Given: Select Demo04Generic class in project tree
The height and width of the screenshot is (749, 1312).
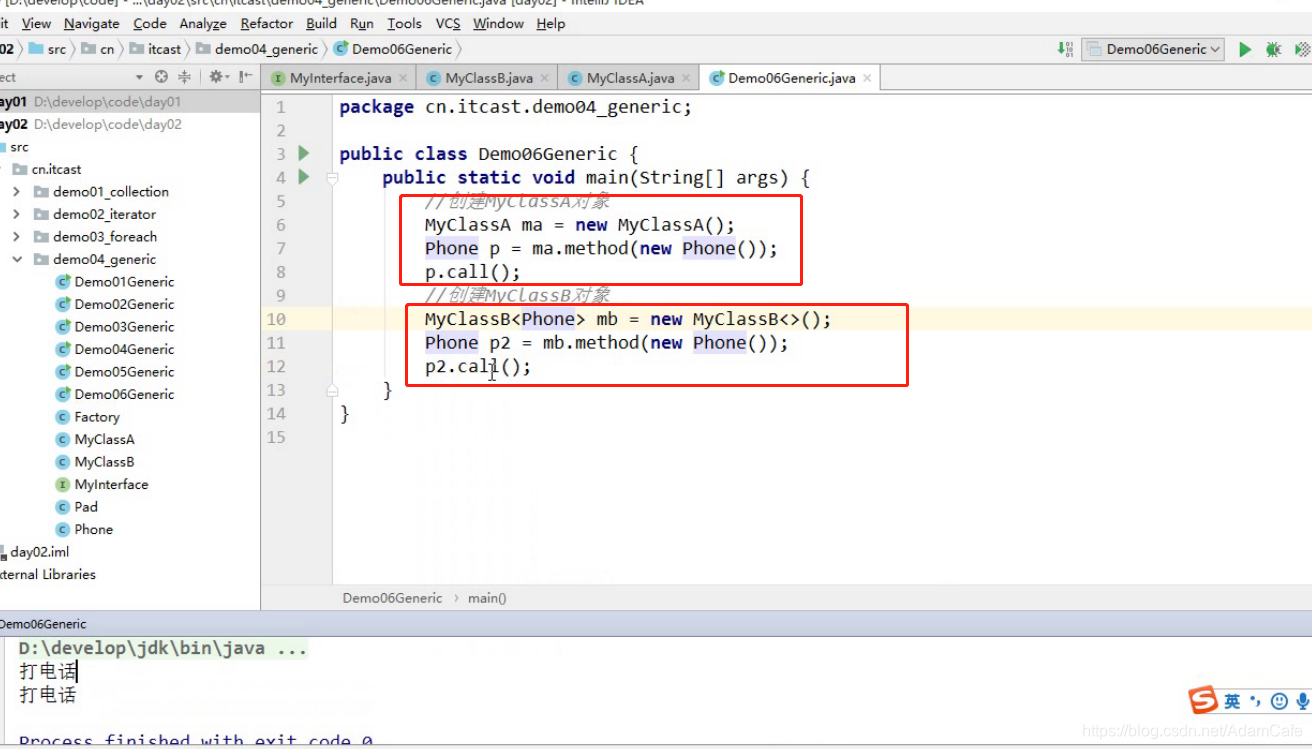Looking at the screenshot, I should point(115,349).
